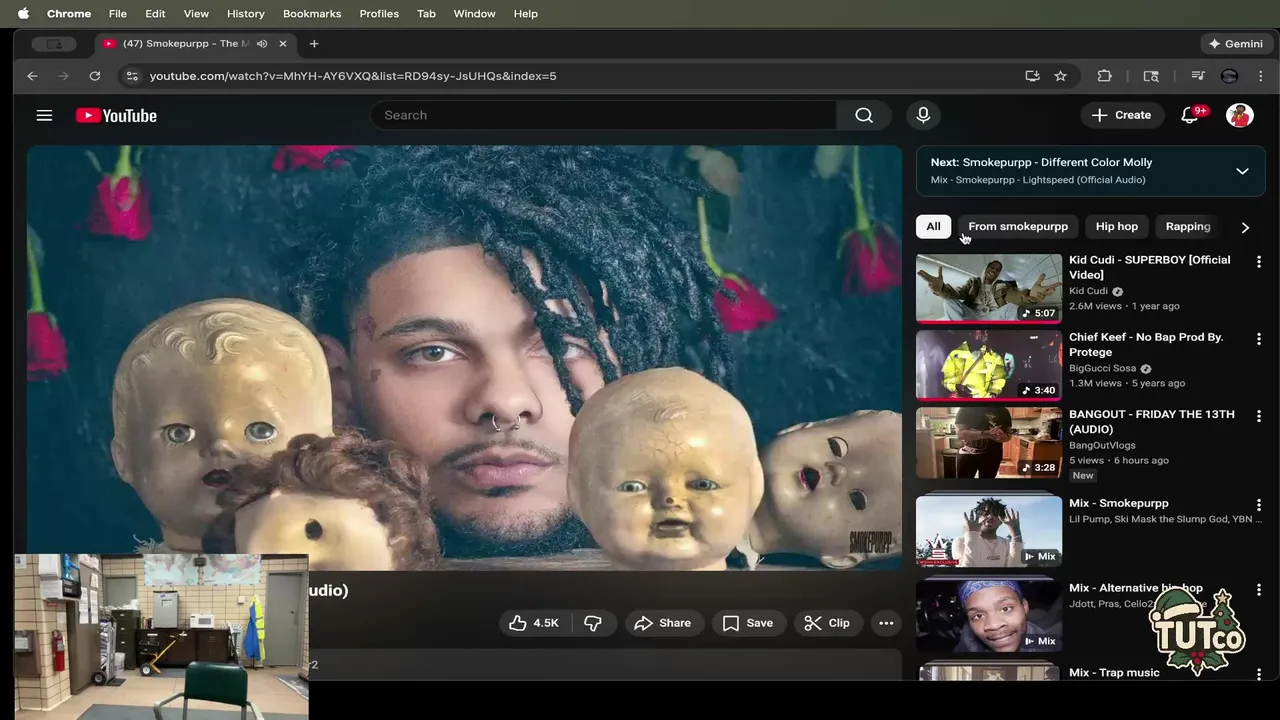Click the search magnifier button
Viewport: 1280px width, 720px height.
coord(864,115)
